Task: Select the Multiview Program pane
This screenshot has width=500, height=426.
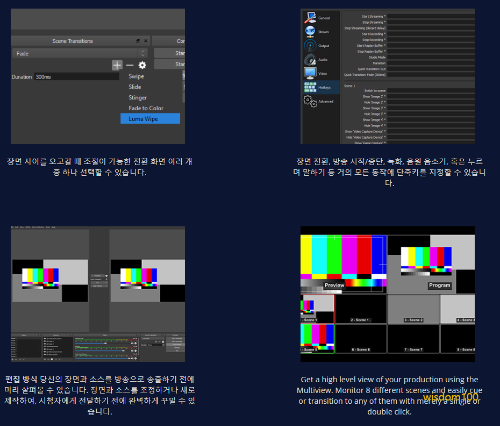Action: [431, 264]
